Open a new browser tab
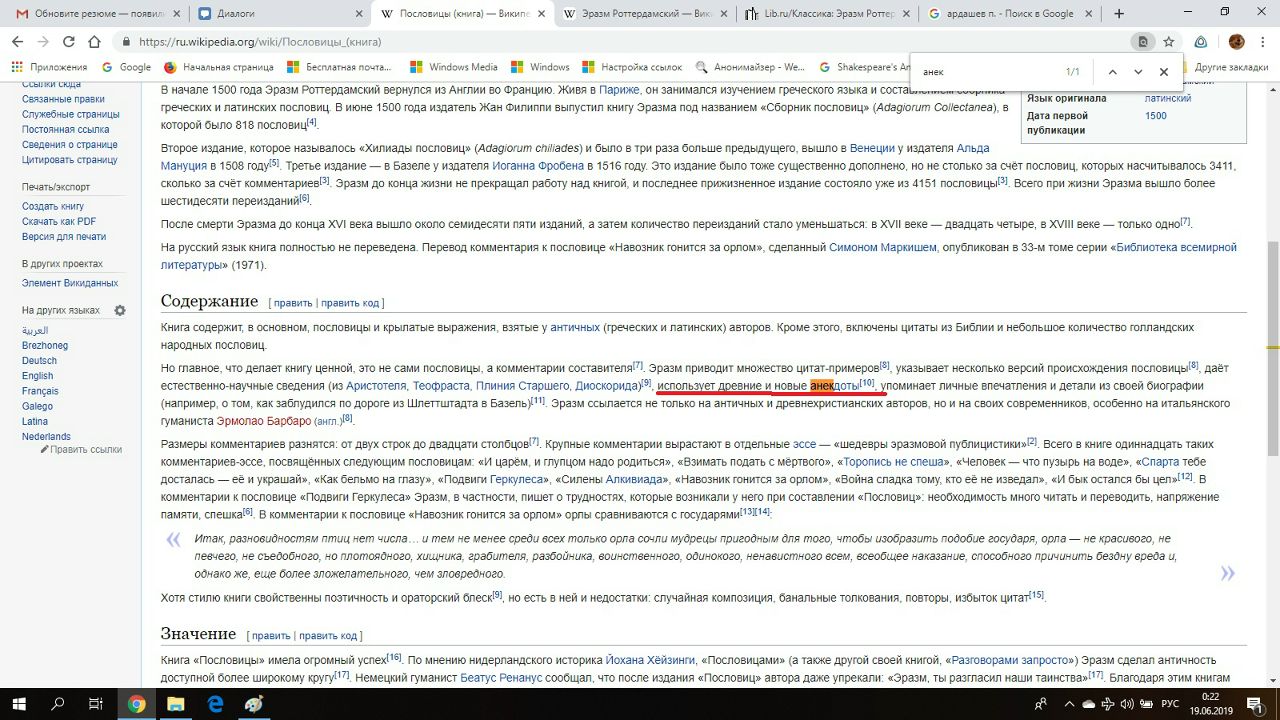Image resolution: width=1280 pixels, height=720 pixels. pos(1119,14)
